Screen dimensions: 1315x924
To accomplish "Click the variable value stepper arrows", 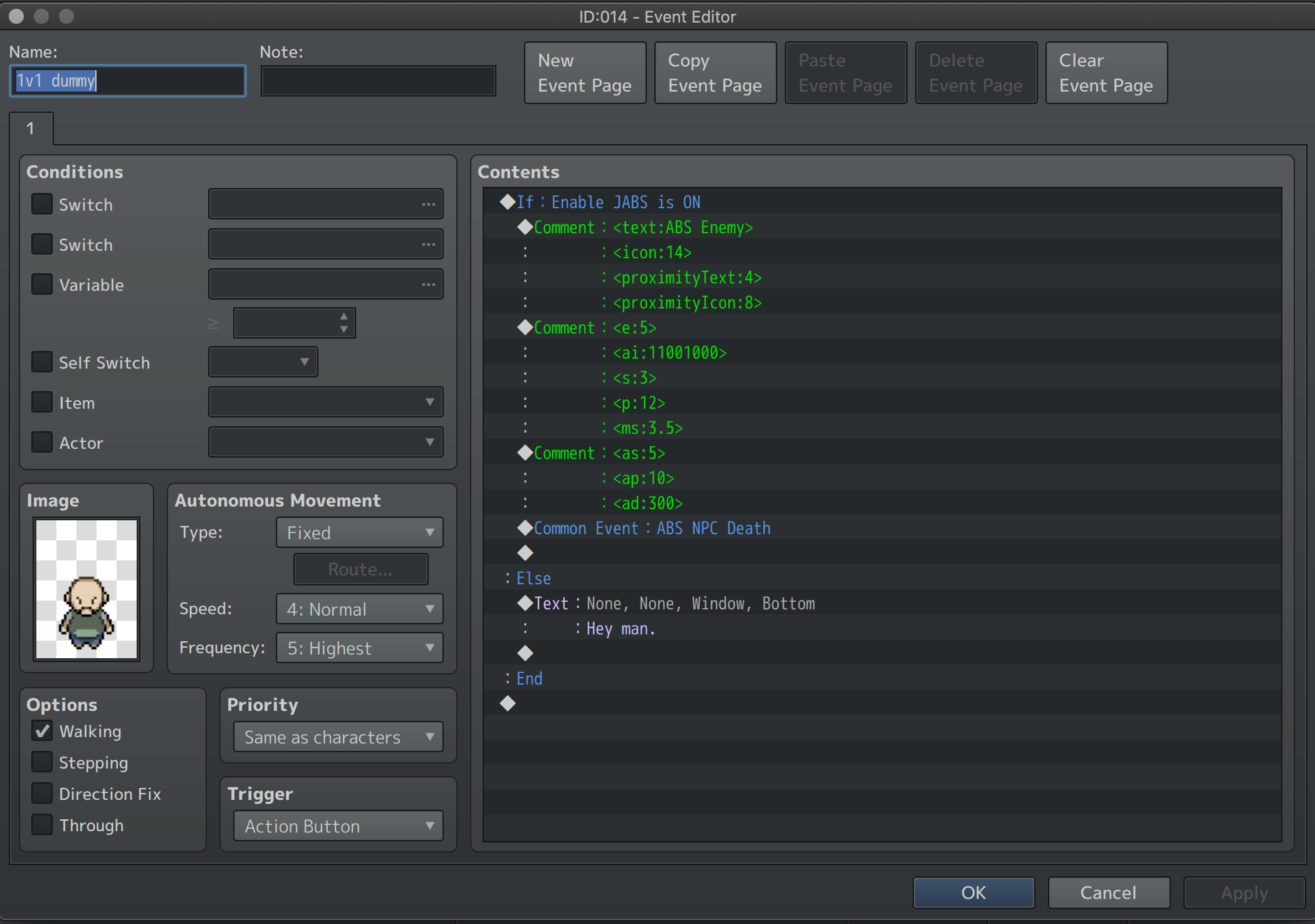I will (343, 323).
